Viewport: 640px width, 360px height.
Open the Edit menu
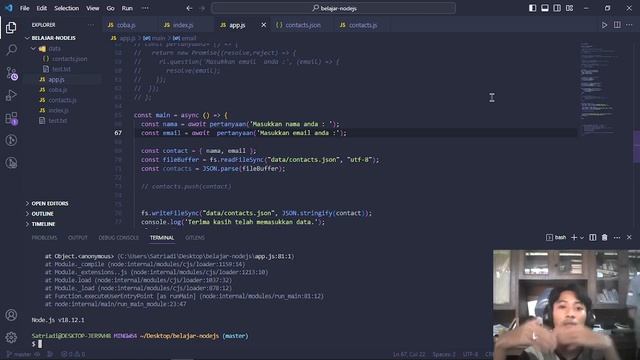[42, 8]
